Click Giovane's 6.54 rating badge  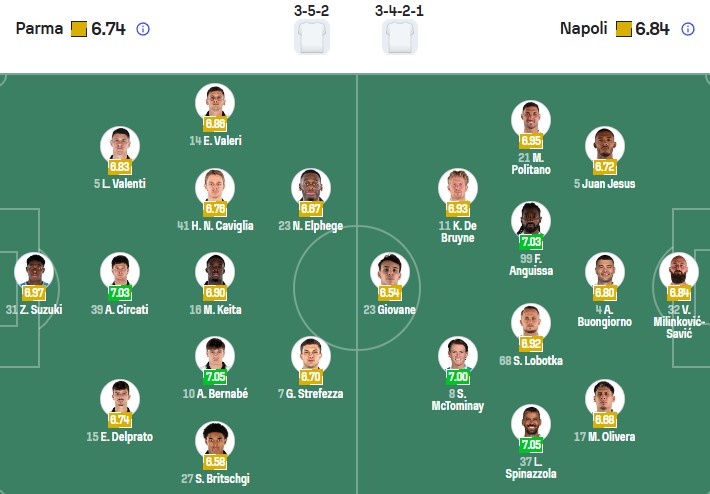click(x=389, y=292)
